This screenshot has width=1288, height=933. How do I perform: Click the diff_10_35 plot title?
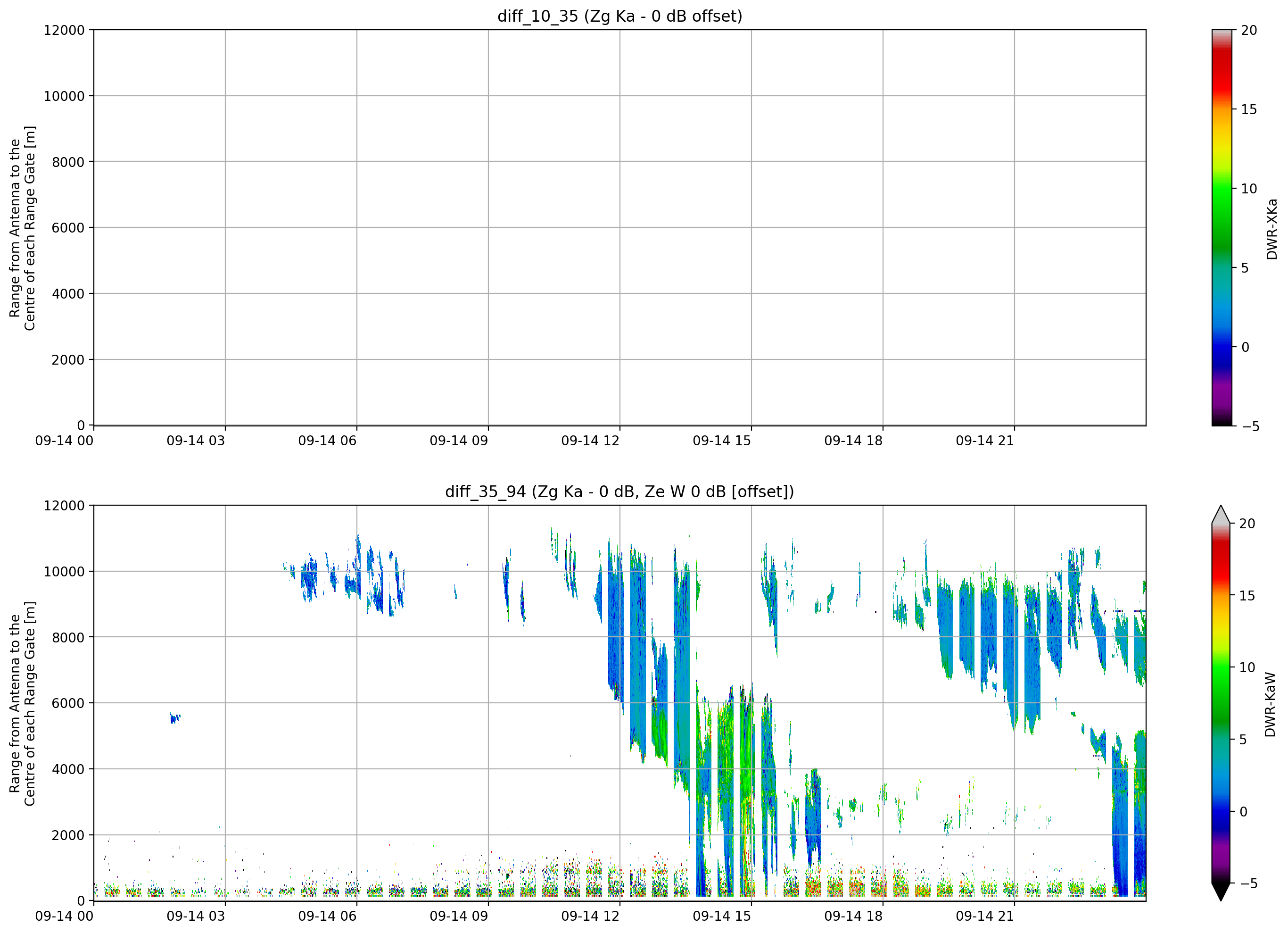click(x=619, y=17)
